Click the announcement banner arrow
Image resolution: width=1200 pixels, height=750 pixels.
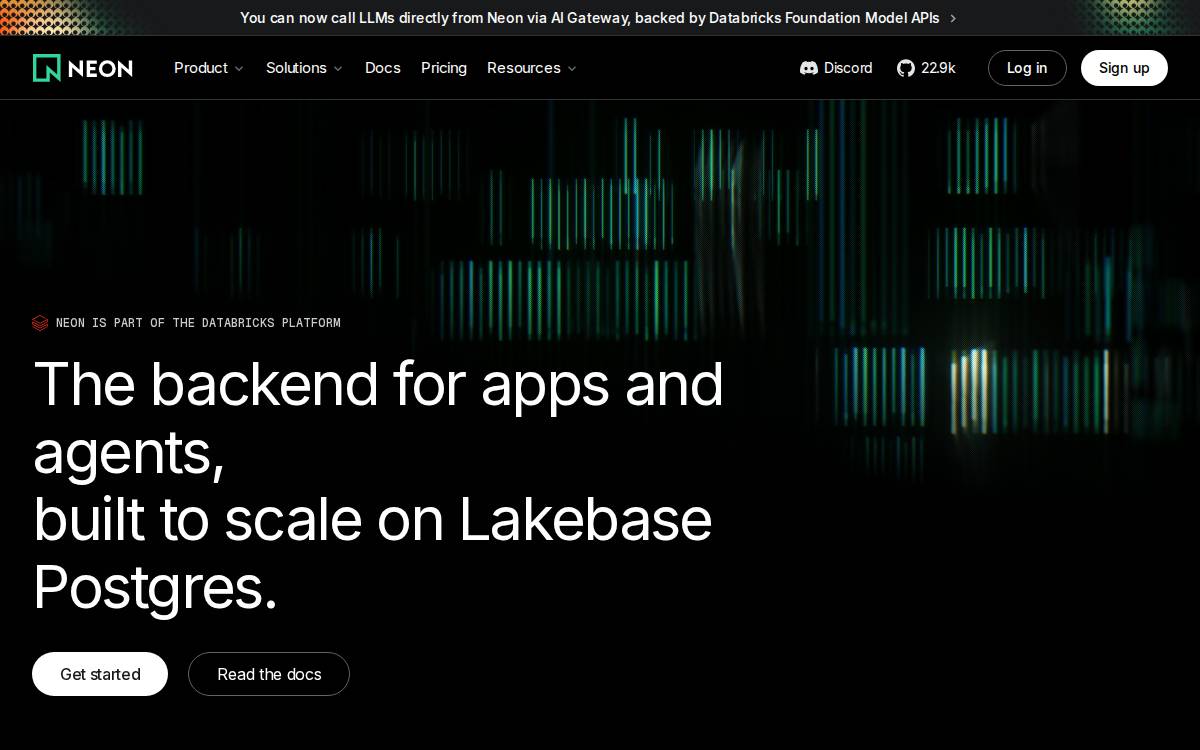click(953, 18)
